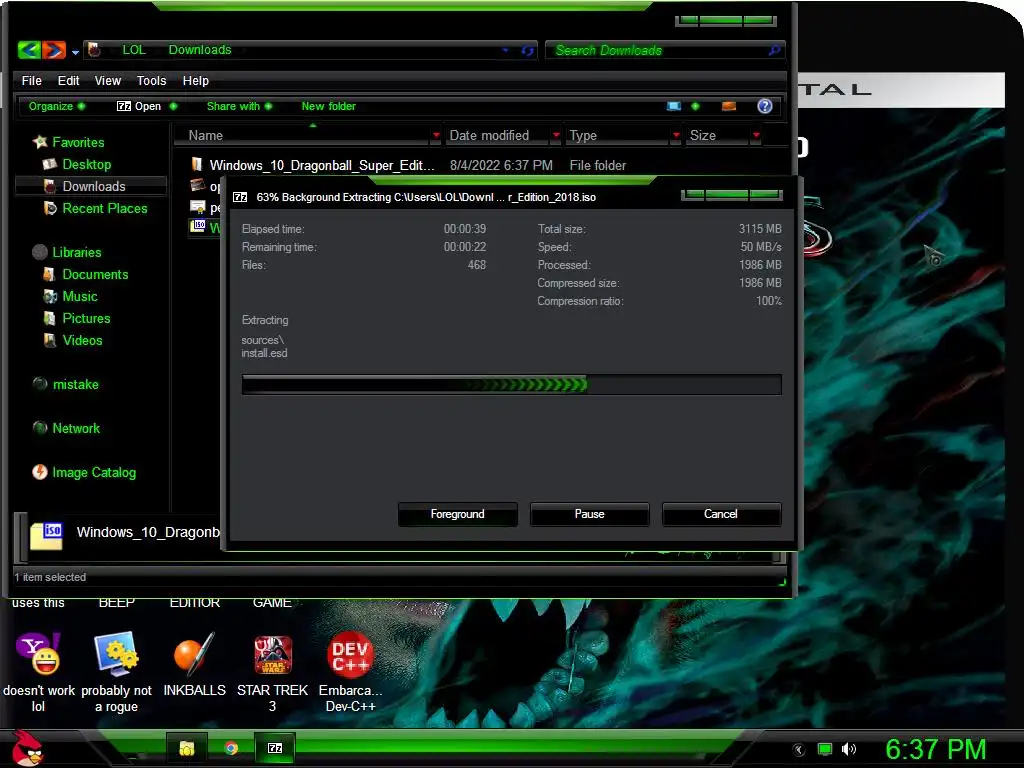The image size is (1024, 768).
Task: Switch the 7-Zip extraction to Foreground
Action: tap(457, 514)
